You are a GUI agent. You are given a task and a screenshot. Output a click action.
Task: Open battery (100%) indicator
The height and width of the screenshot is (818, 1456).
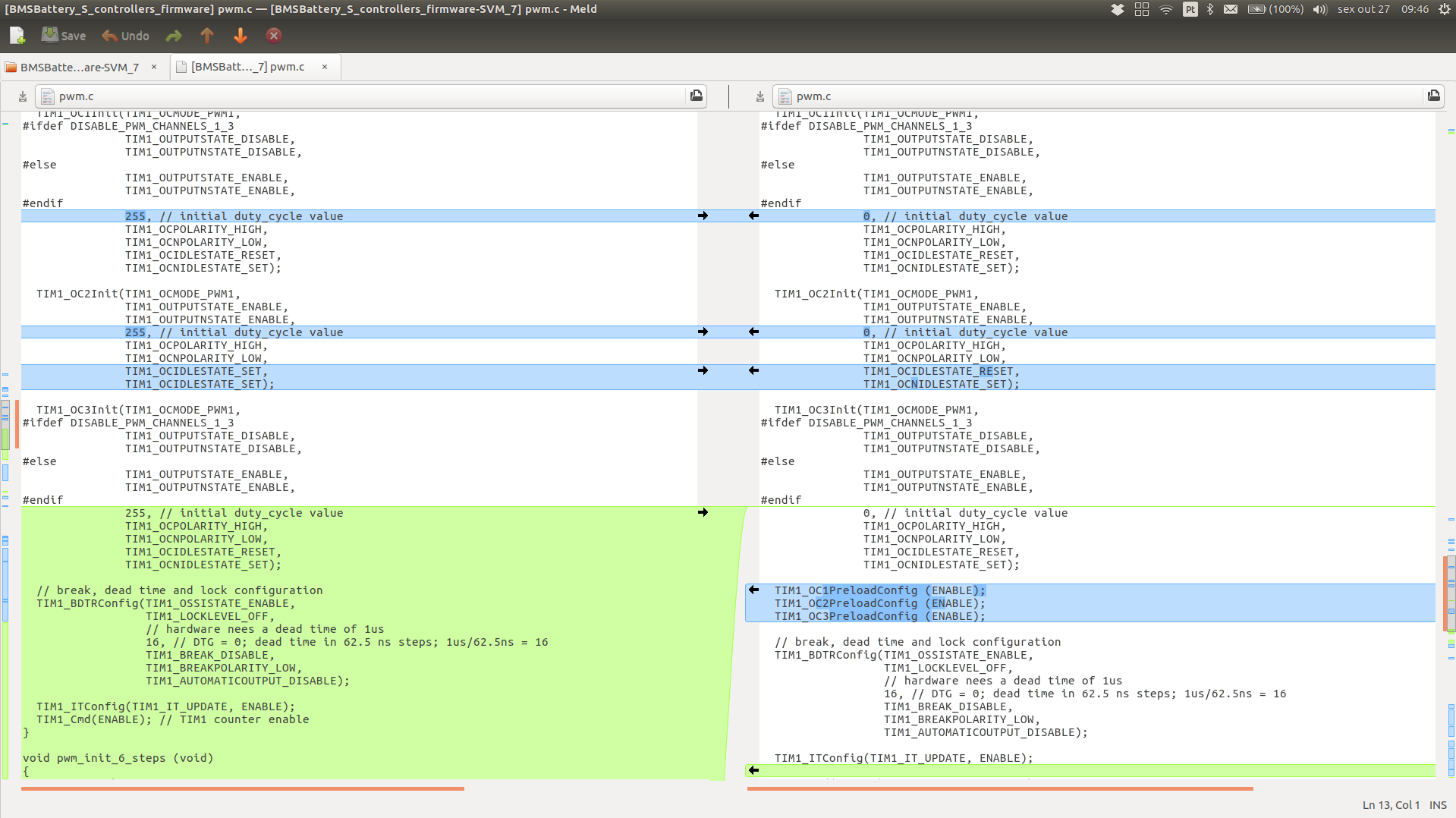tap(1275, 9)
